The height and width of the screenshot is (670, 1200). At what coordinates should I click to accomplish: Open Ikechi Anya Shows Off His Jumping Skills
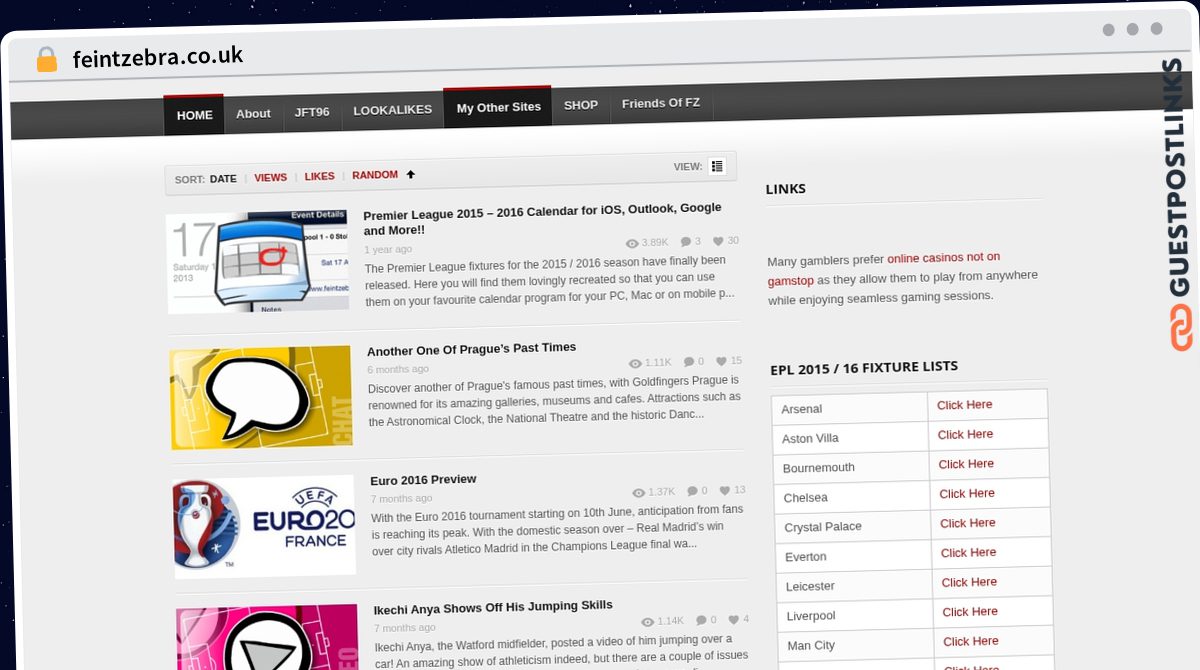click(493, 608)
